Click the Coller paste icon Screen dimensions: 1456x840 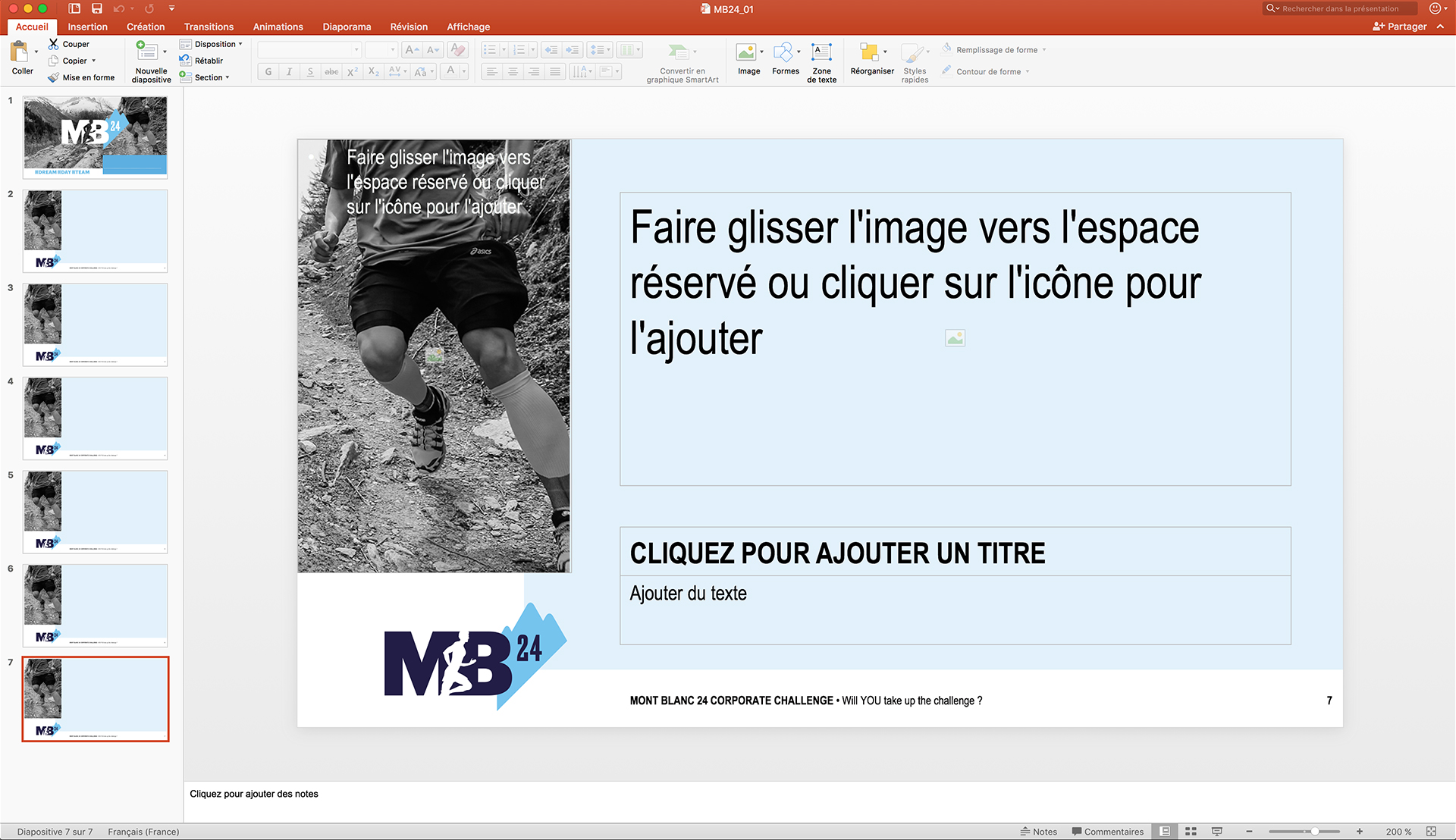pos(19,52)
